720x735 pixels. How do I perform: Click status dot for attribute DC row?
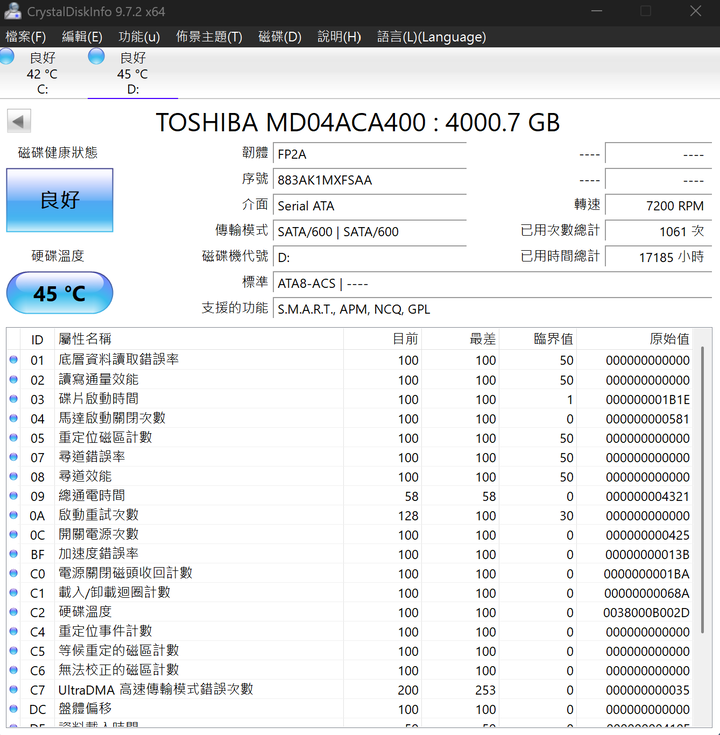[x=14, y=709]
